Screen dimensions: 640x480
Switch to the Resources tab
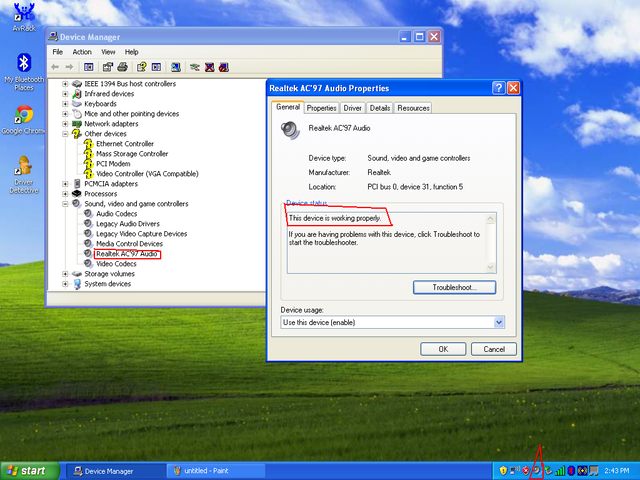tap(413, 108)
